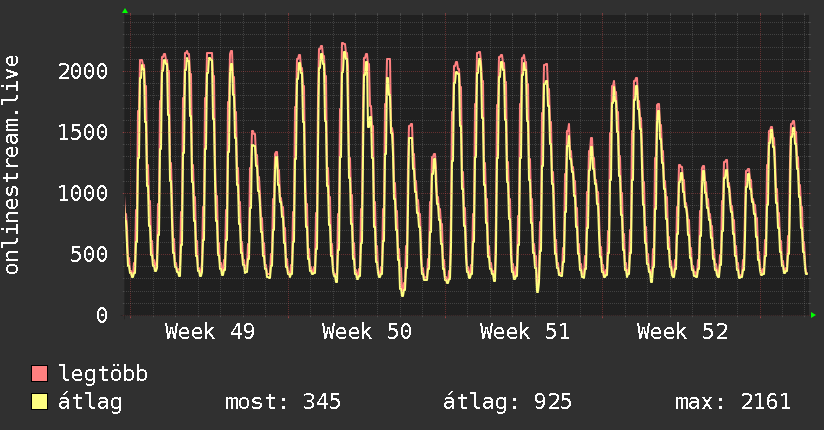Click the Week 49 axis label
The height and width of the screenshot is (430, 824).
209,332
